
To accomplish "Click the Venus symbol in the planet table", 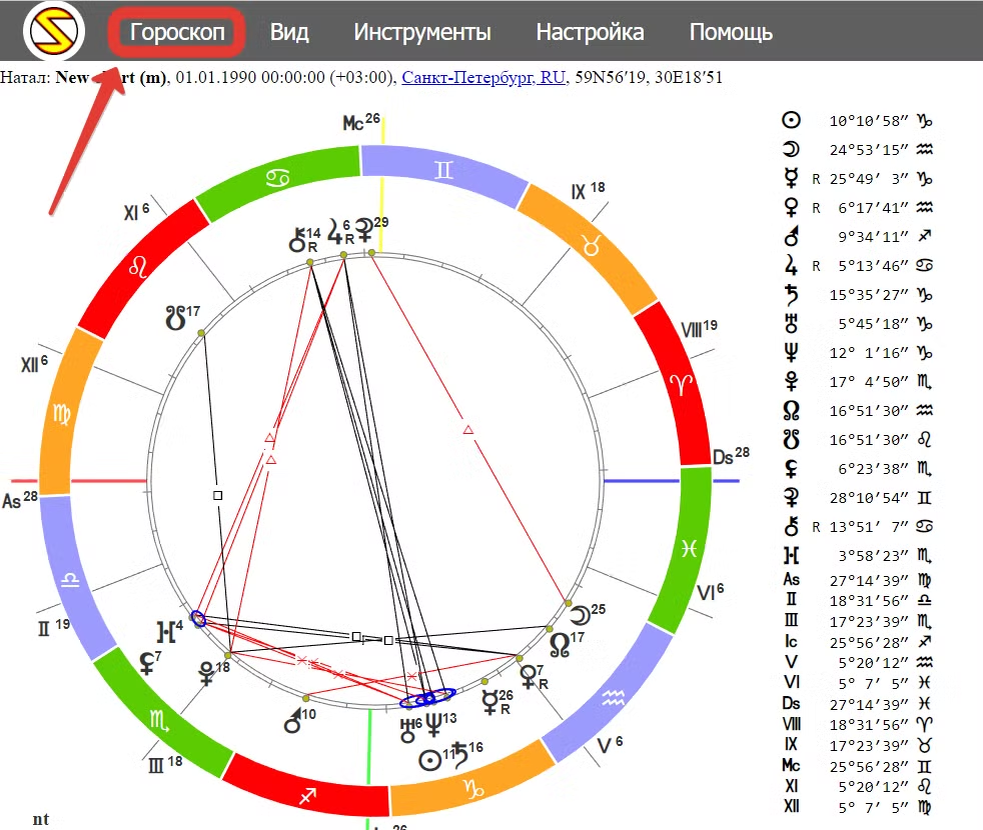I will (791, 208).
